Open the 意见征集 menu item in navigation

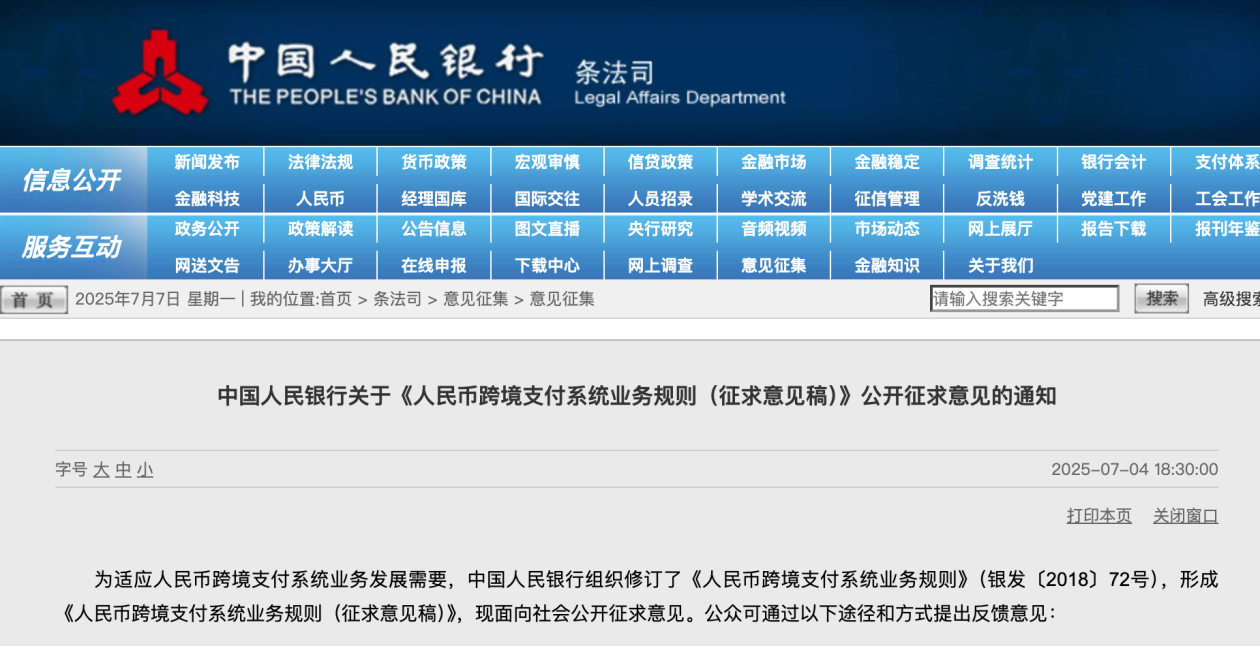click(x=774, y=266)
